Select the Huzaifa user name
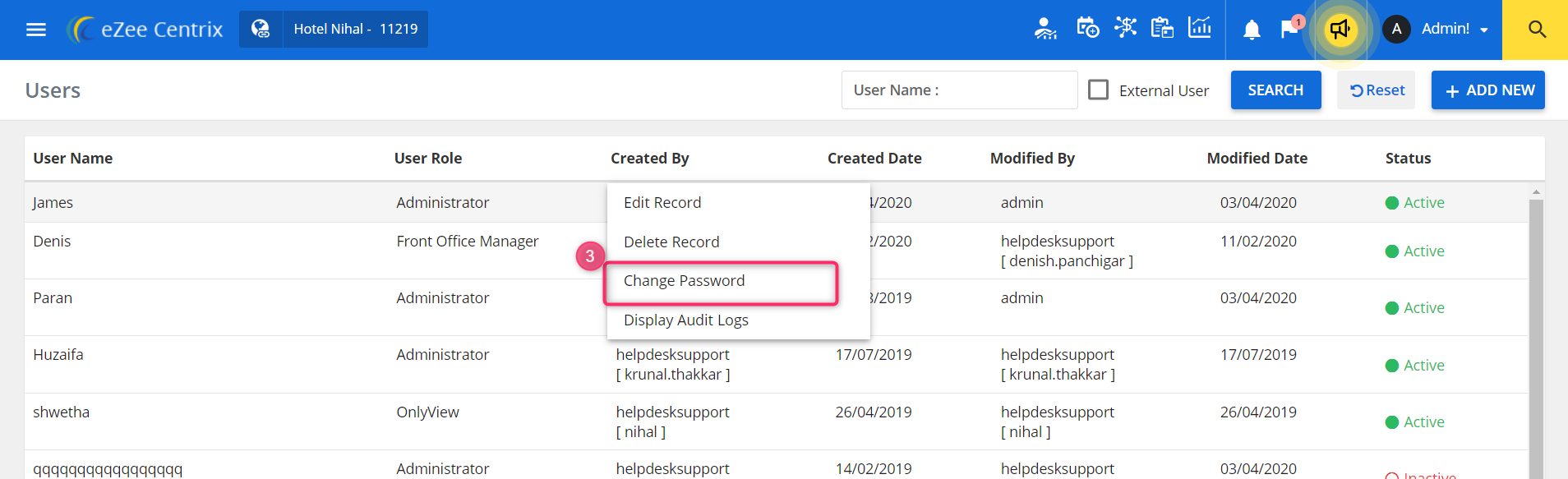The width and height of the screenshot is (1568, 479). 58,354
